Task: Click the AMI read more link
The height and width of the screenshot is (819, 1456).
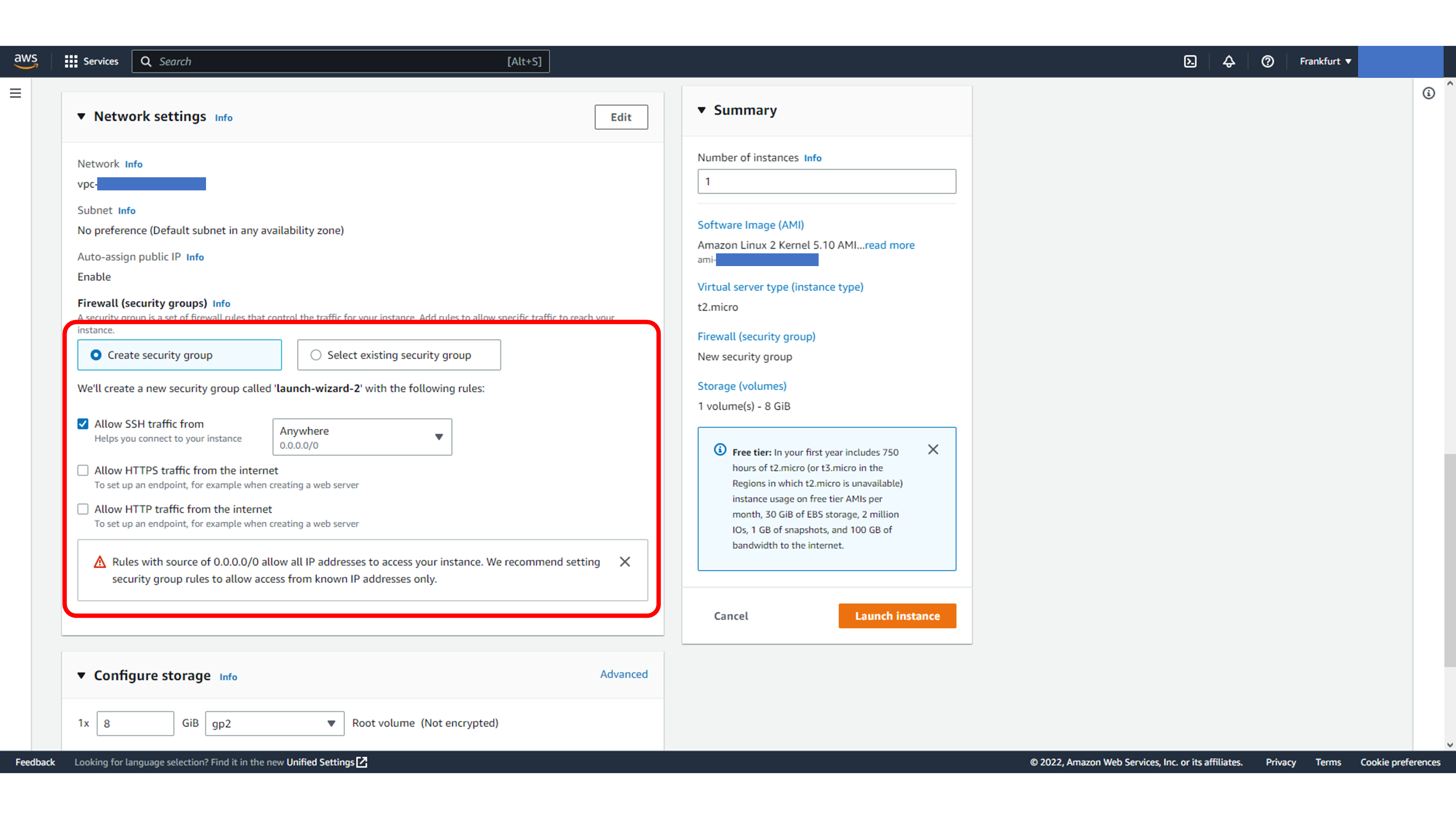Action: [889, 245]
